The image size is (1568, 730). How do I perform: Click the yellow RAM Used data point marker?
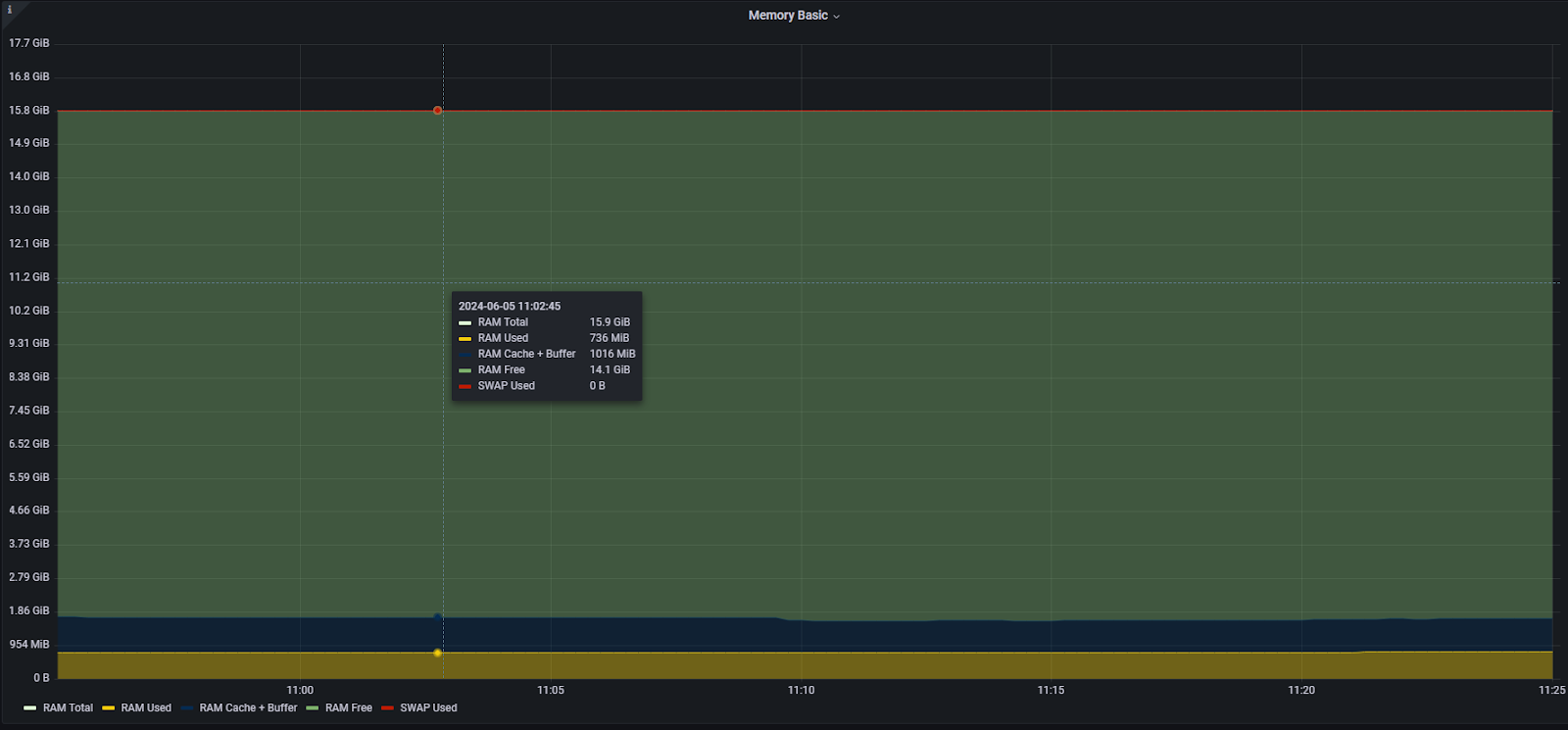click(437, 653)
